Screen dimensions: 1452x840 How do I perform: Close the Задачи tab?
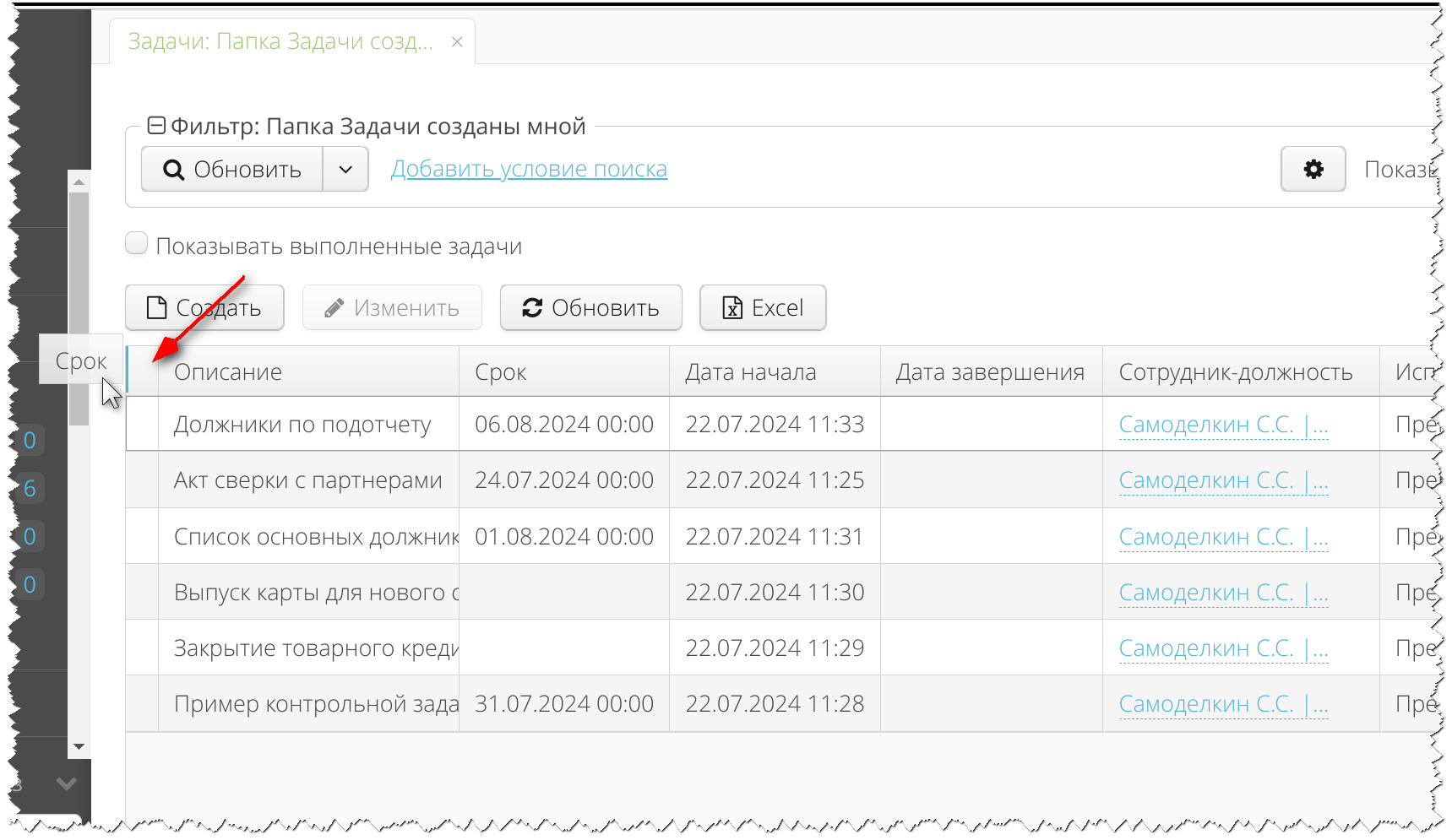(457, 41)
